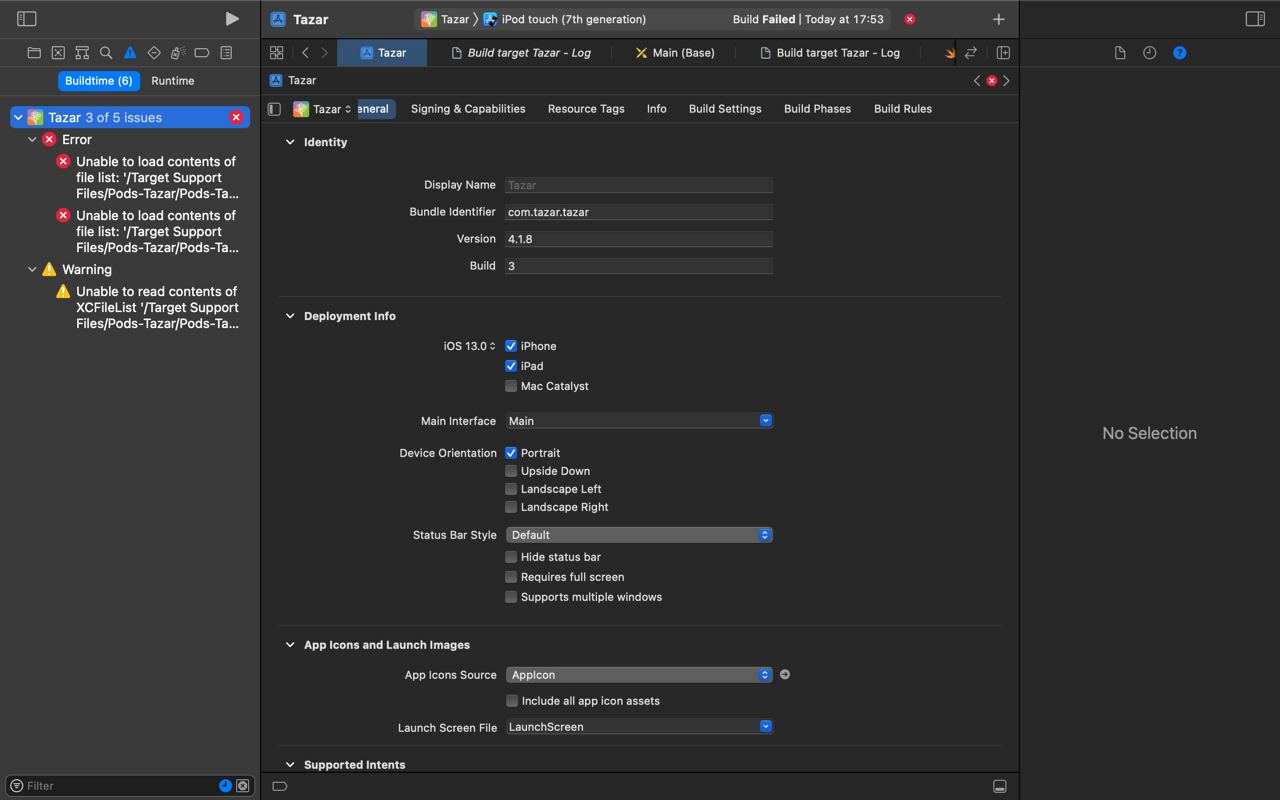Viewport: 1280px width, 800px height.
Task: Toggle code review swap arrows
Action: pos(970,53)
